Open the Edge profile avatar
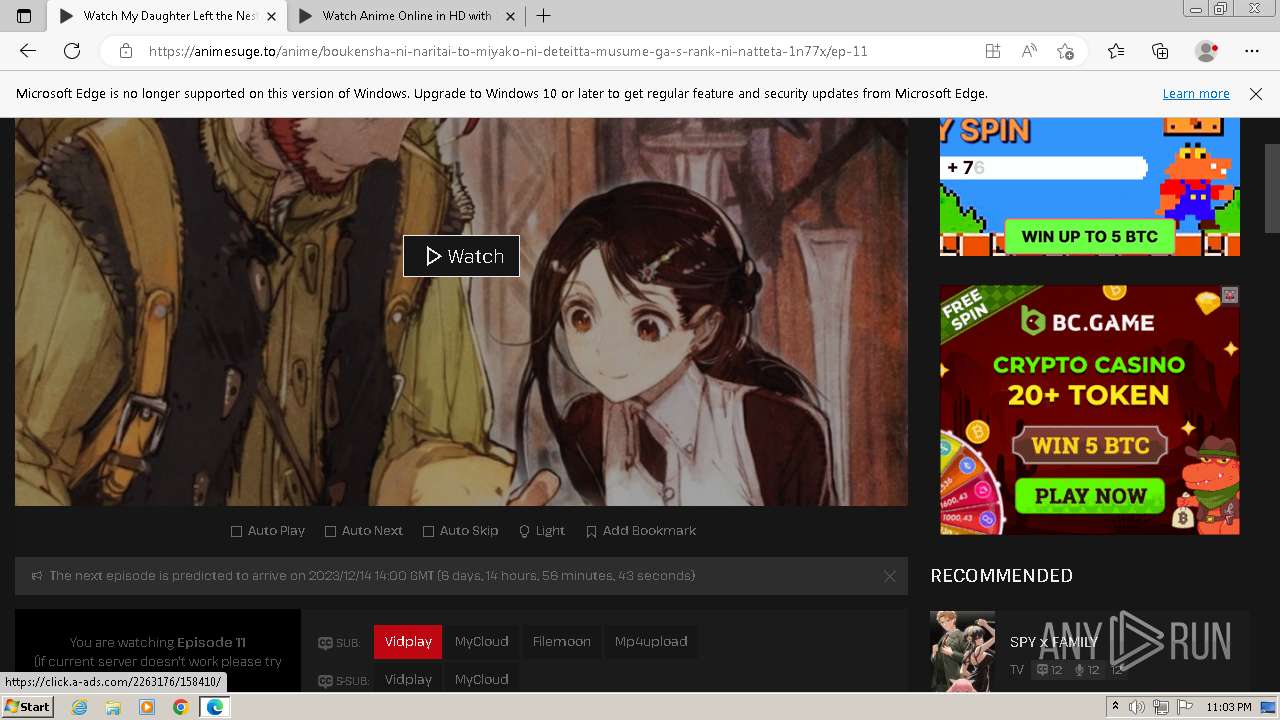This screenshot has height=720, width=1280. coord(1206,51)
